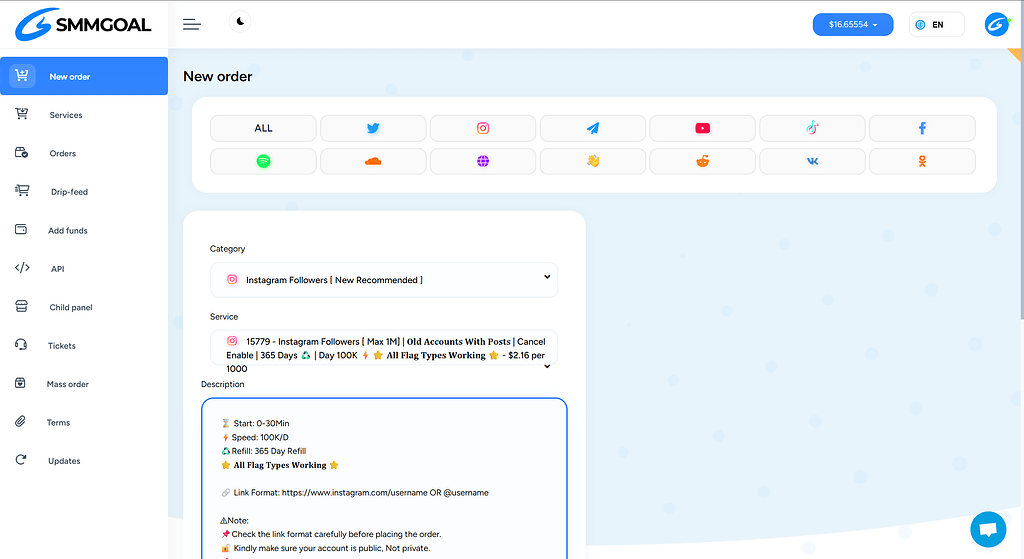The image size is (1024, 559).
Task: Open the live chat bubble
Action: [x=988, y=529]
